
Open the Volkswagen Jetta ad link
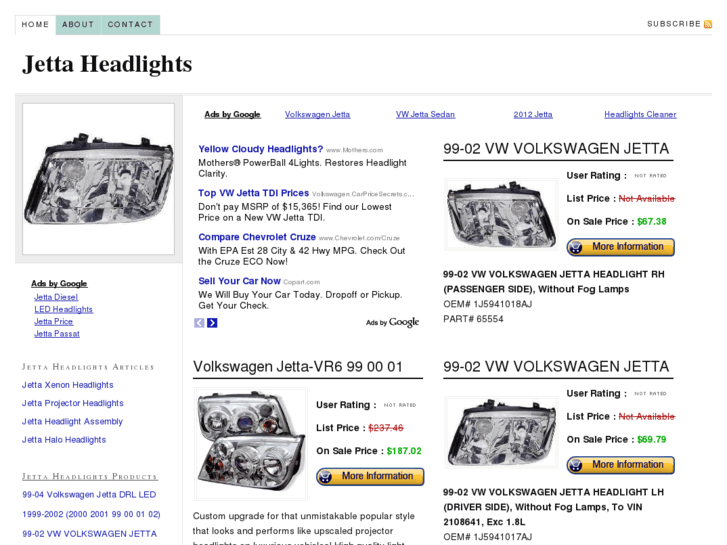(317, 115)
